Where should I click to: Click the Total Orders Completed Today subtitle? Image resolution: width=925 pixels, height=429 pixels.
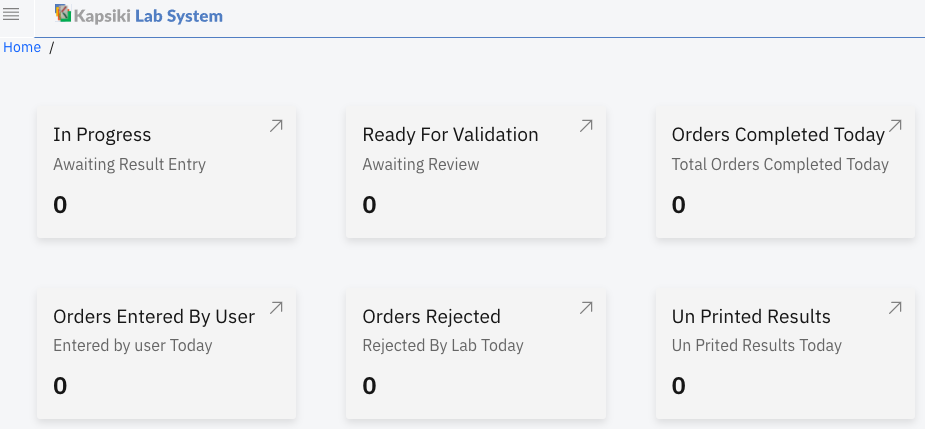pos(780,164)
